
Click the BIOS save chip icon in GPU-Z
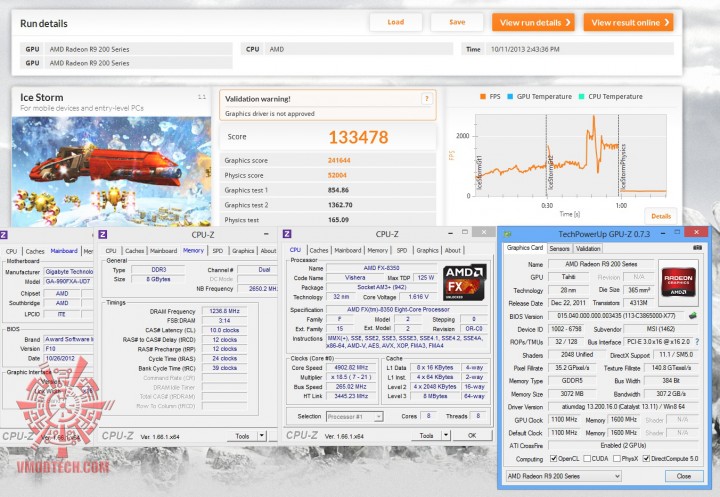pyautogui.click(x=693, y=316)
